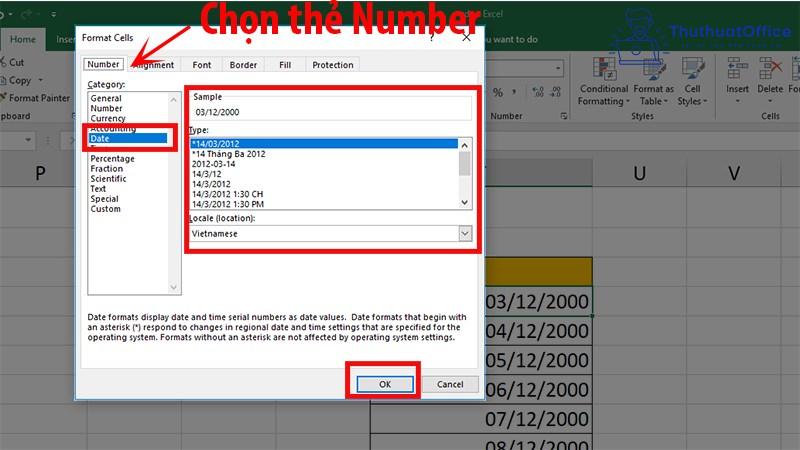800x450 pixels.
Task: Select column V header
Action: tap(734, 173)
